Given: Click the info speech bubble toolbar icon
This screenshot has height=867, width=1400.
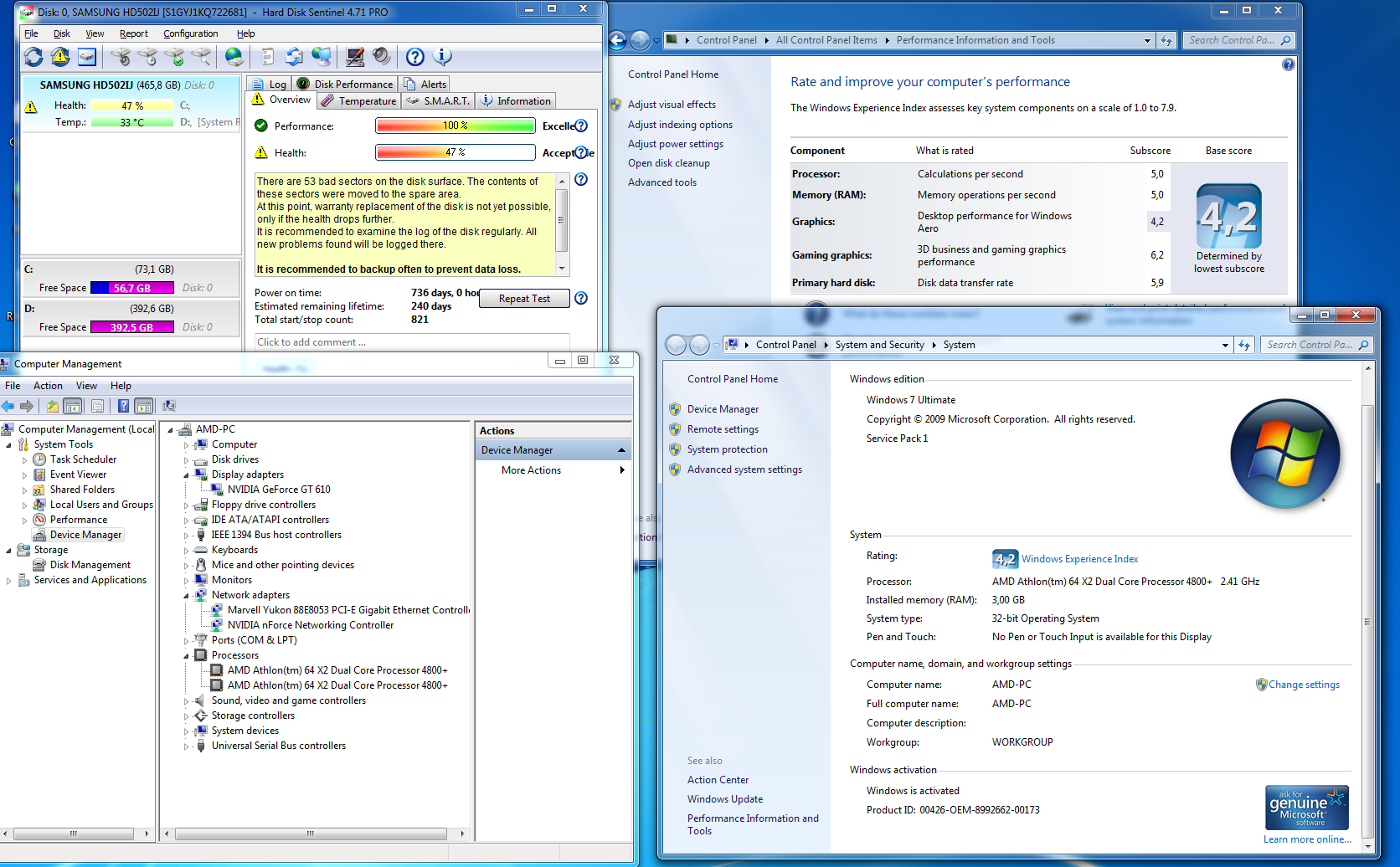Looking at the screenshot, I should 443,57.
